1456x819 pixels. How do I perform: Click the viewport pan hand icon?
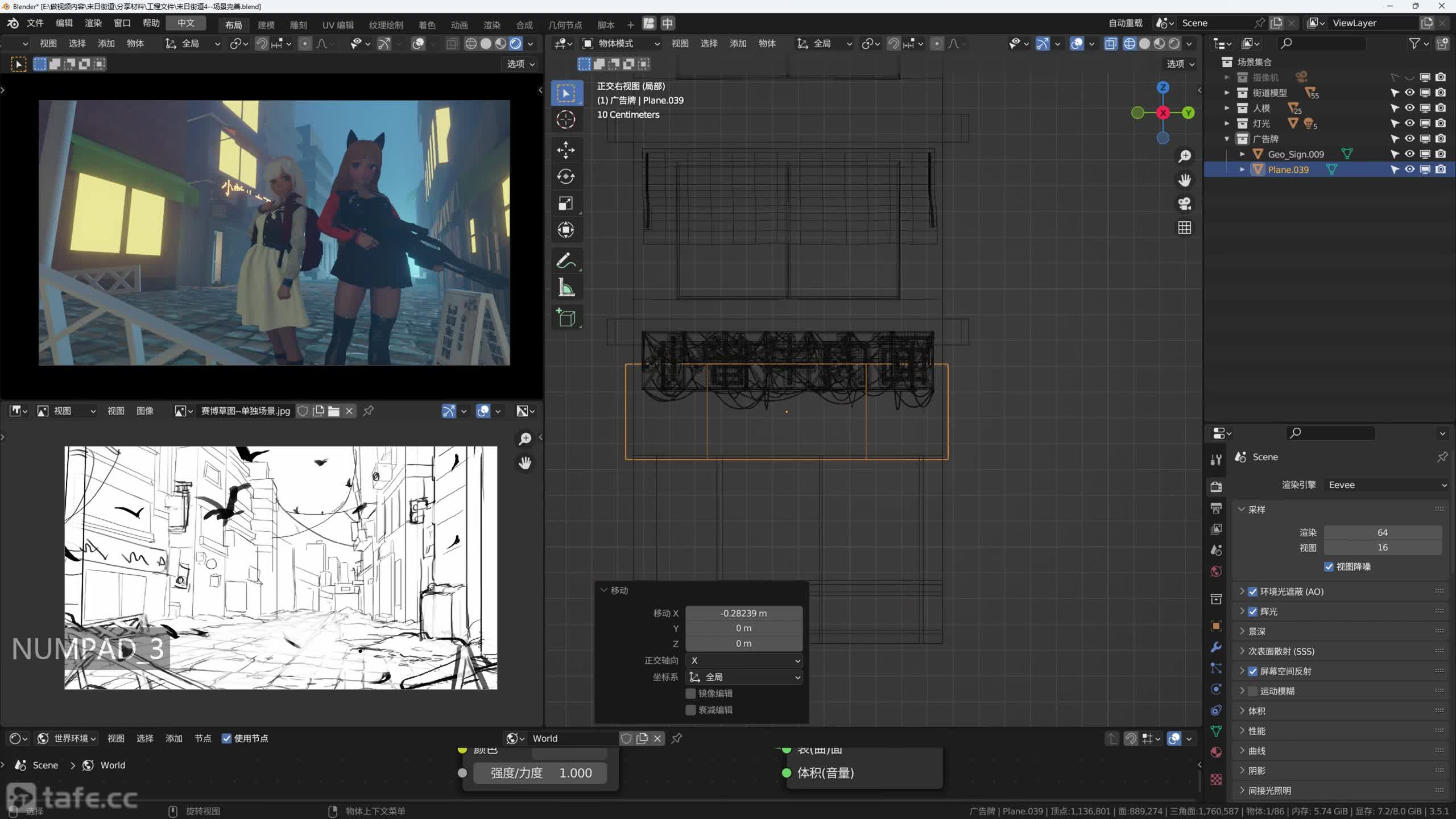click(x=1185, y=180)
